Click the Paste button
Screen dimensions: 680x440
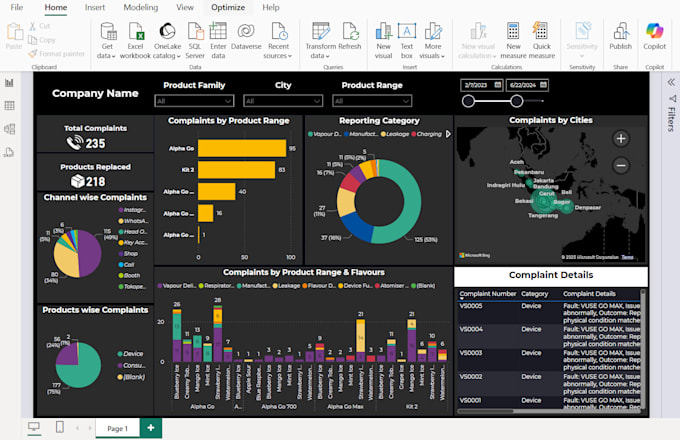tap(14, 36)
